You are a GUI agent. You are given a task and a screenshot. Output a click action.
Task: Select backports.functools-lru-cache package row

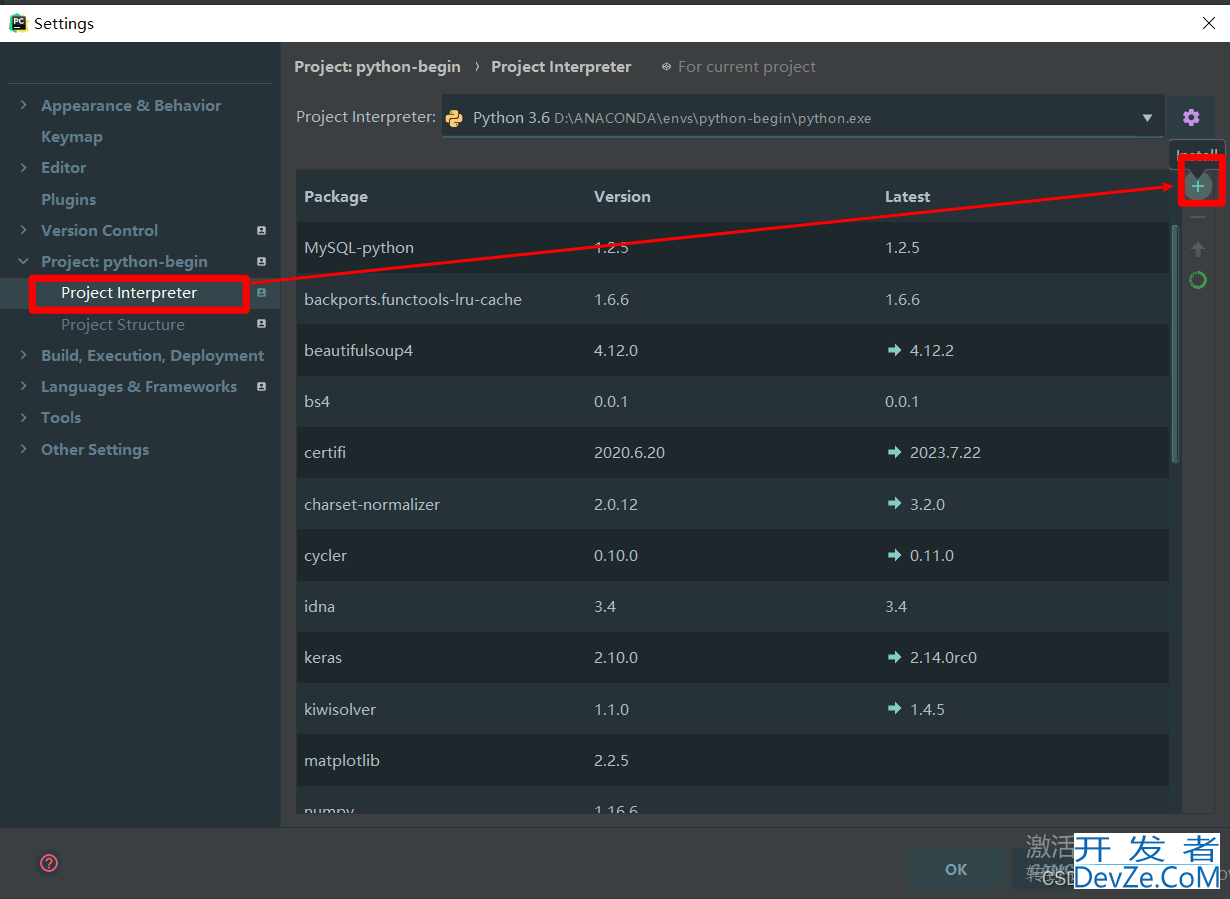coord(732,299)
